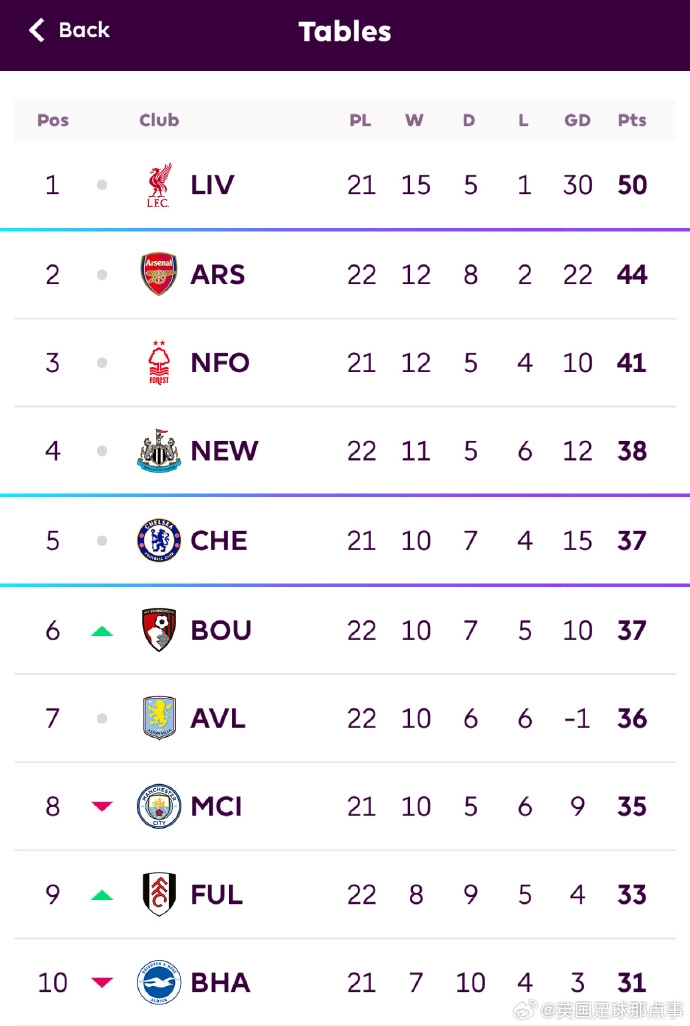Screen dimensions: 690x1026
Task: Click the Pts column header
Action: (x=632, y=120)
